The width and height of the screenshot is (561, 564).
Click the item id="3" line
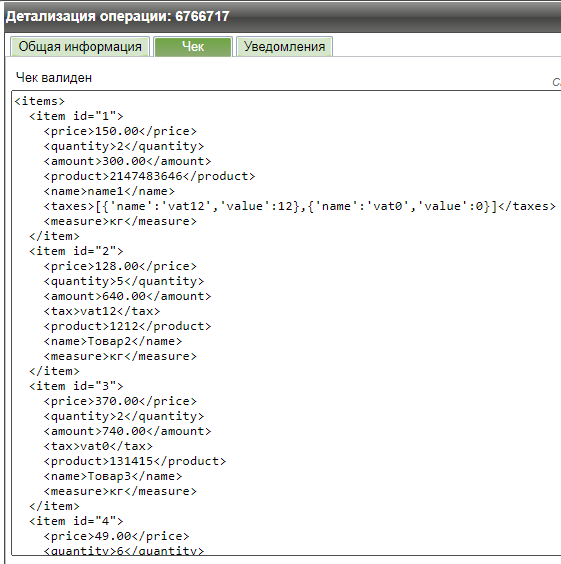[x=76, y=386]
